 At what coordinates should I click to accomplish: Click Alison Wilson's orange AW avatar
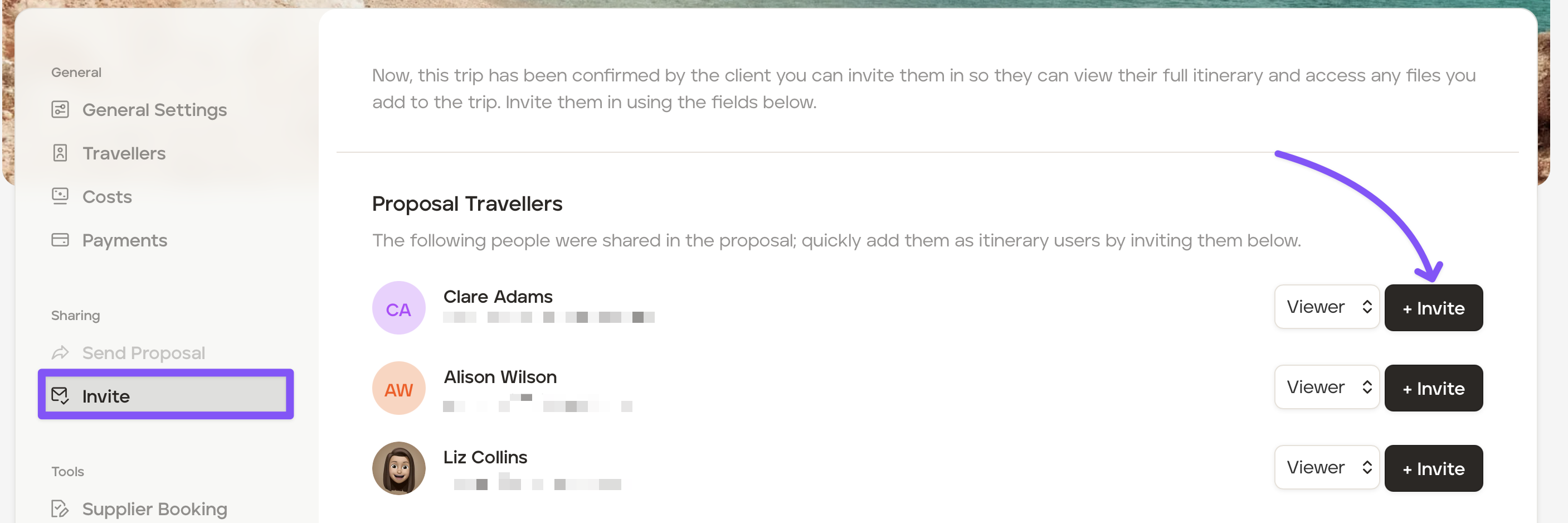[399, 389]
